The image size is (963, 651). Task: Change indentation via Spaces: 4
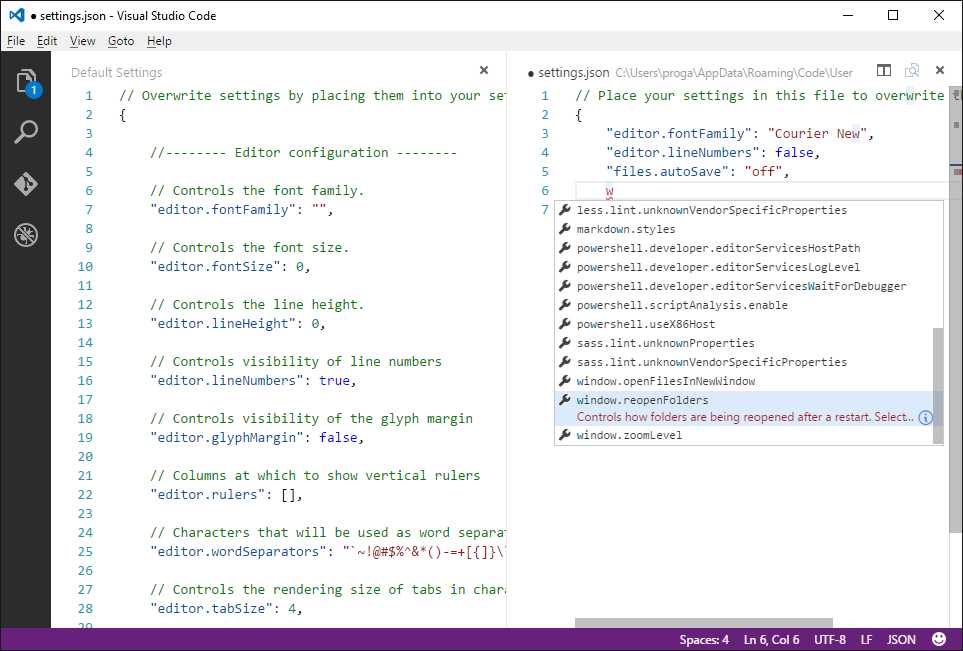[x=704, y=640]
